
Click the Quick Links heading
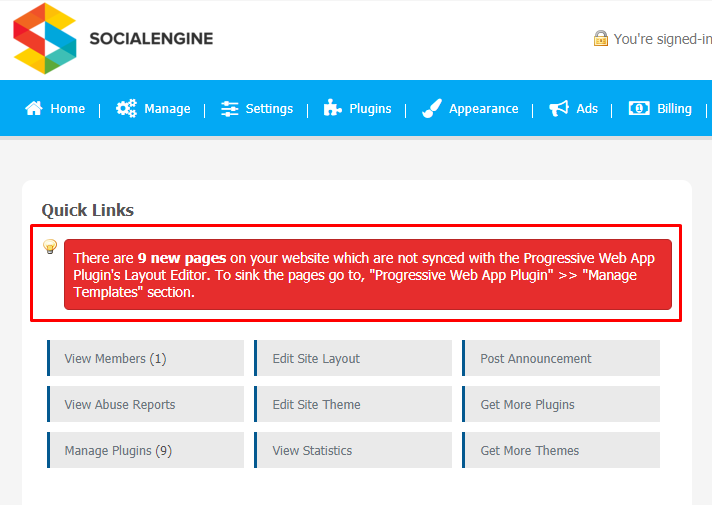pos(88,210)
